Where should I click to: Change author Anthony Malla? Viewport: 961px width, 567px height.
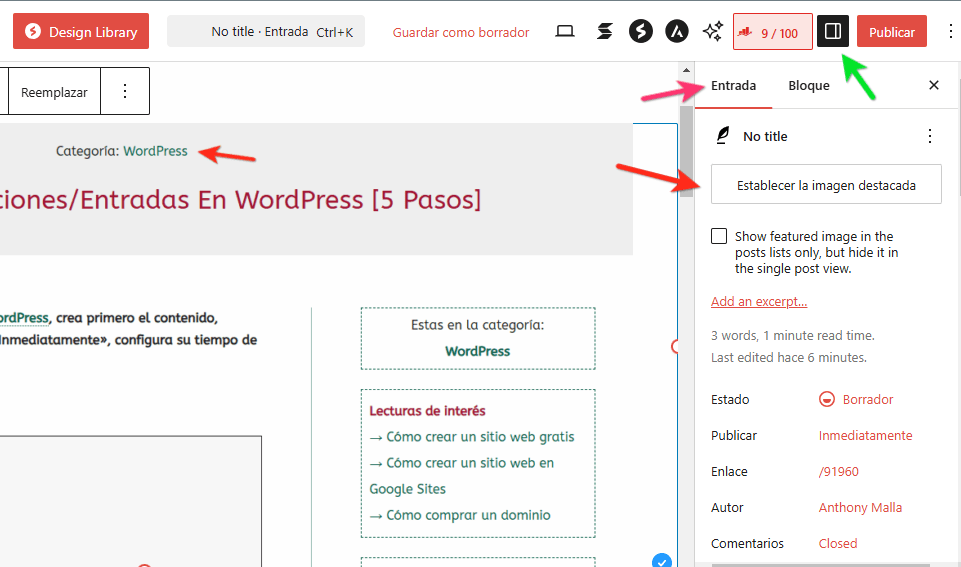(x=860, y=508)
